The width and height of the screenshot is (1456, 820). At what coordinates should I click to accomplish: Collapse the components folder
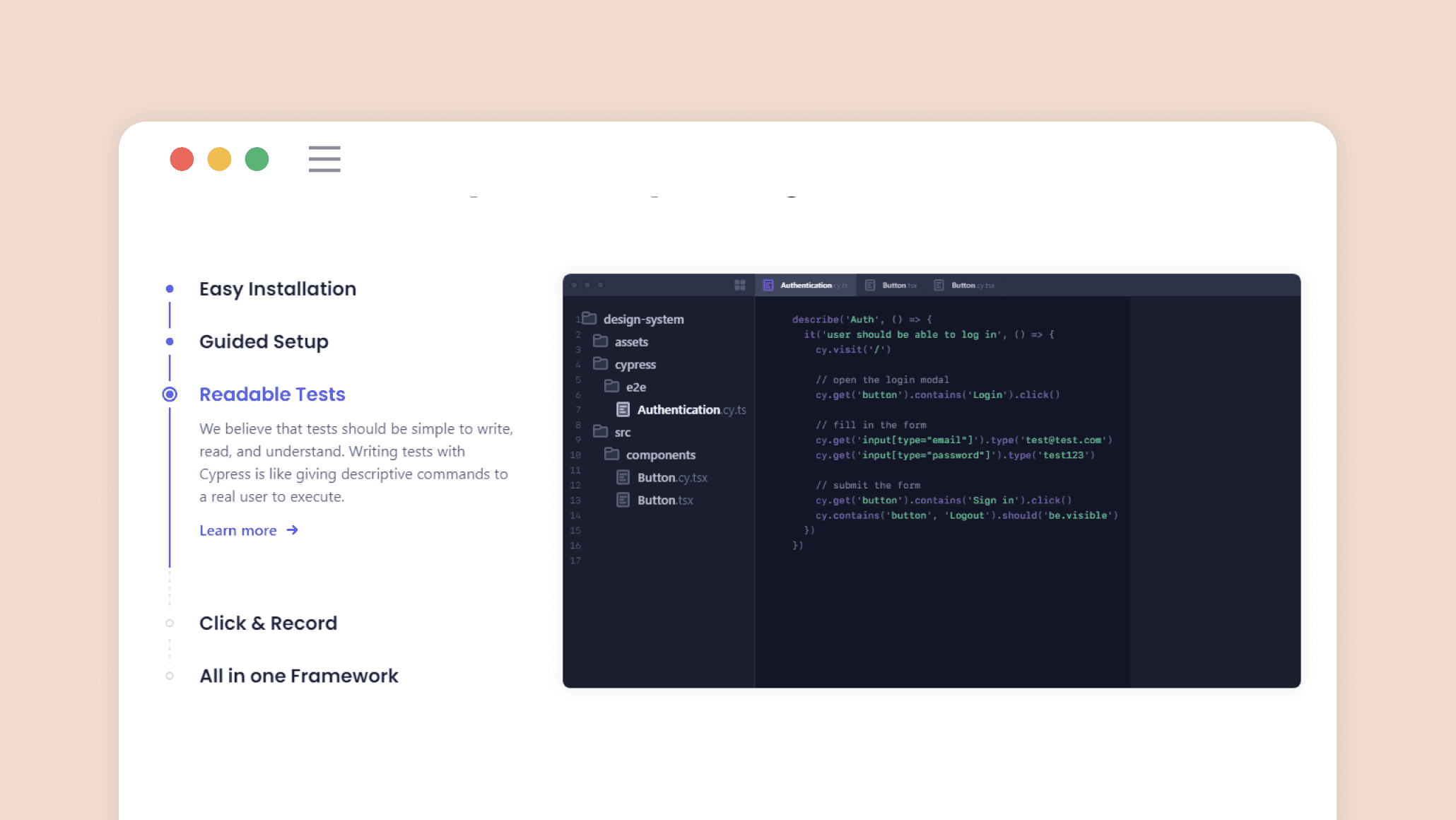660,455
